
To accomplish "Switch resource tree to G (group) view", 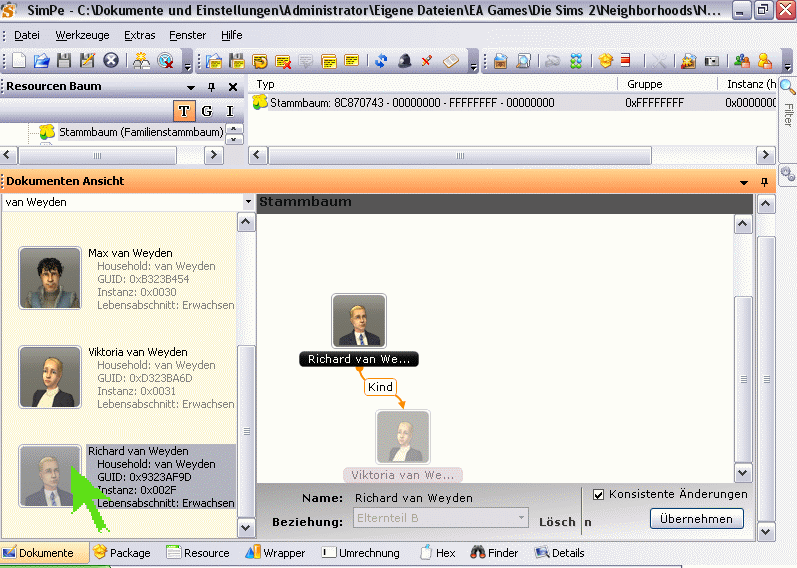I will tap(207, 110).
